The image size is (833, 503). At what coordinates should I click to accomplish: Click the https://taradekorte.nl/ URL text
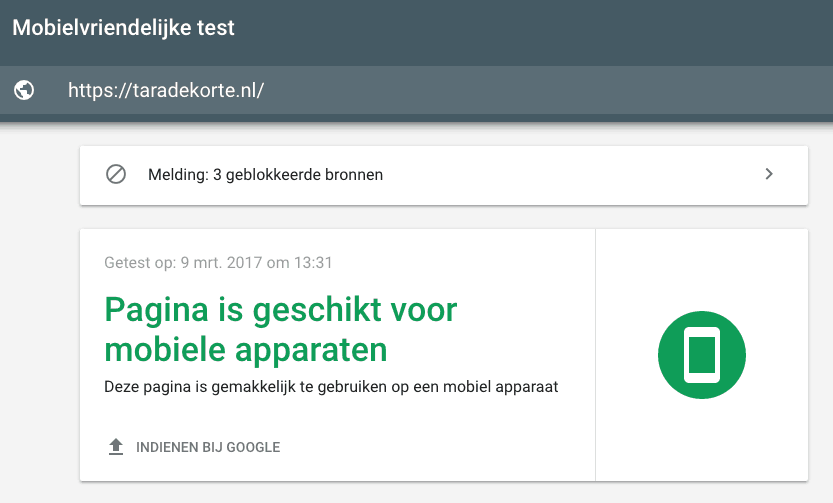pyautogui.click(x=166, y=90)
